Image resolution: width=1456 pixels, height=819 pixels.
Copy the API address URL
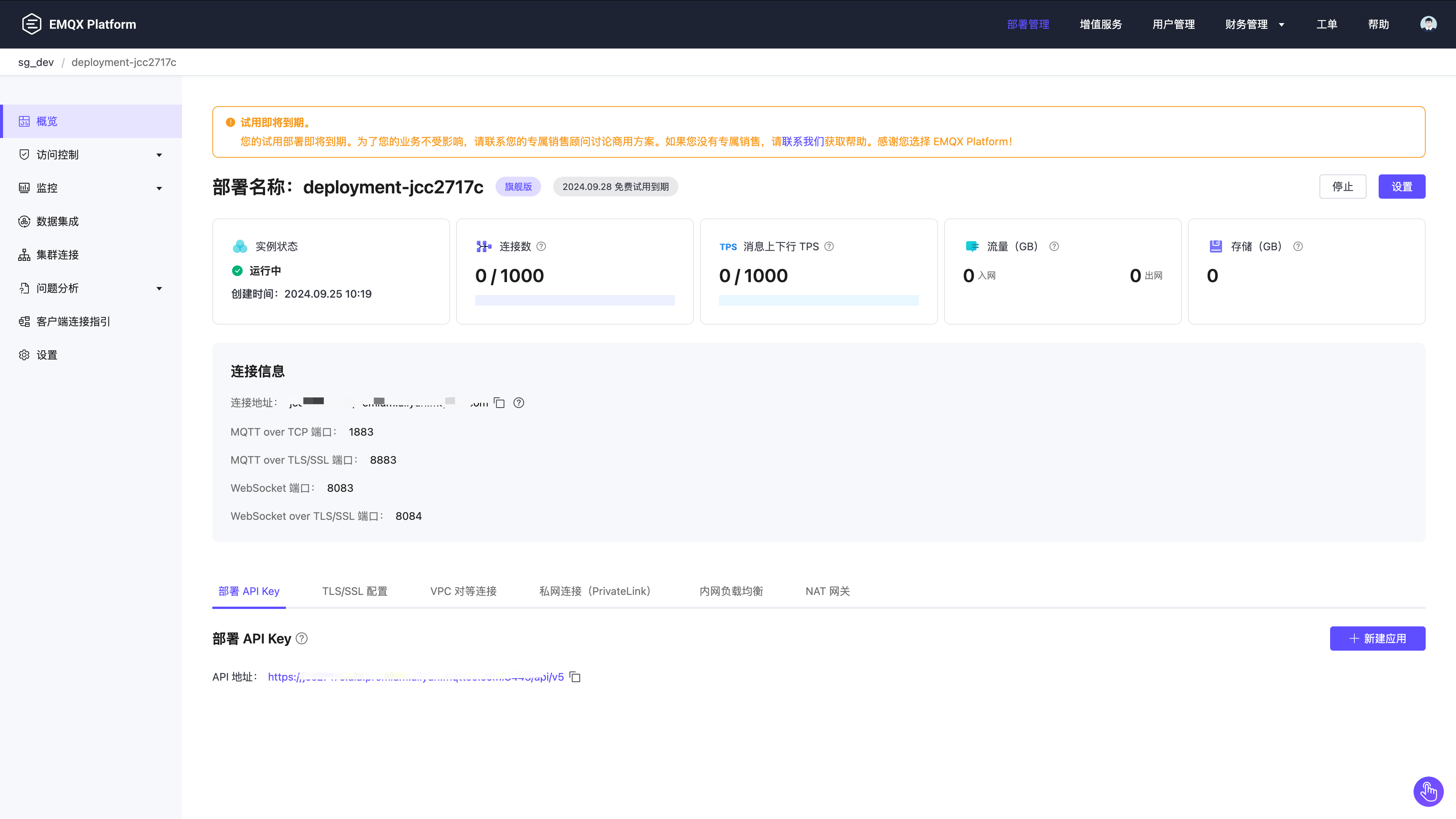[x=575, y=676]
